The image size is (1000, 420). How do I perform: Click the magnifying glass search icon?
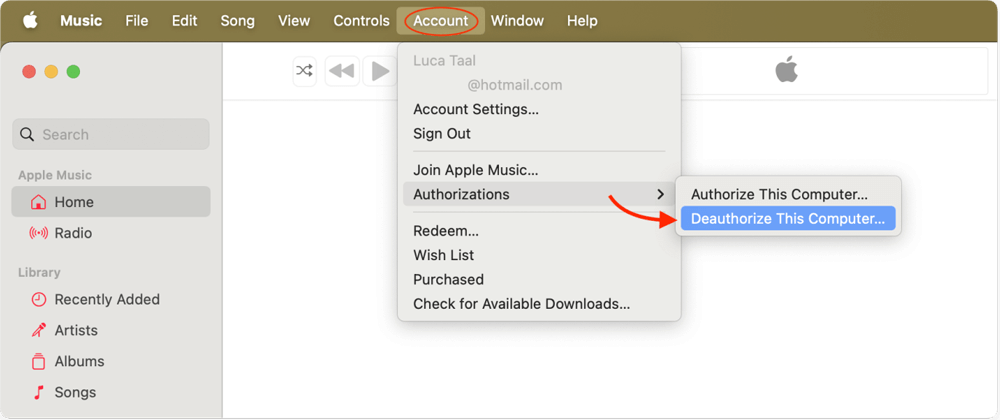27,134
